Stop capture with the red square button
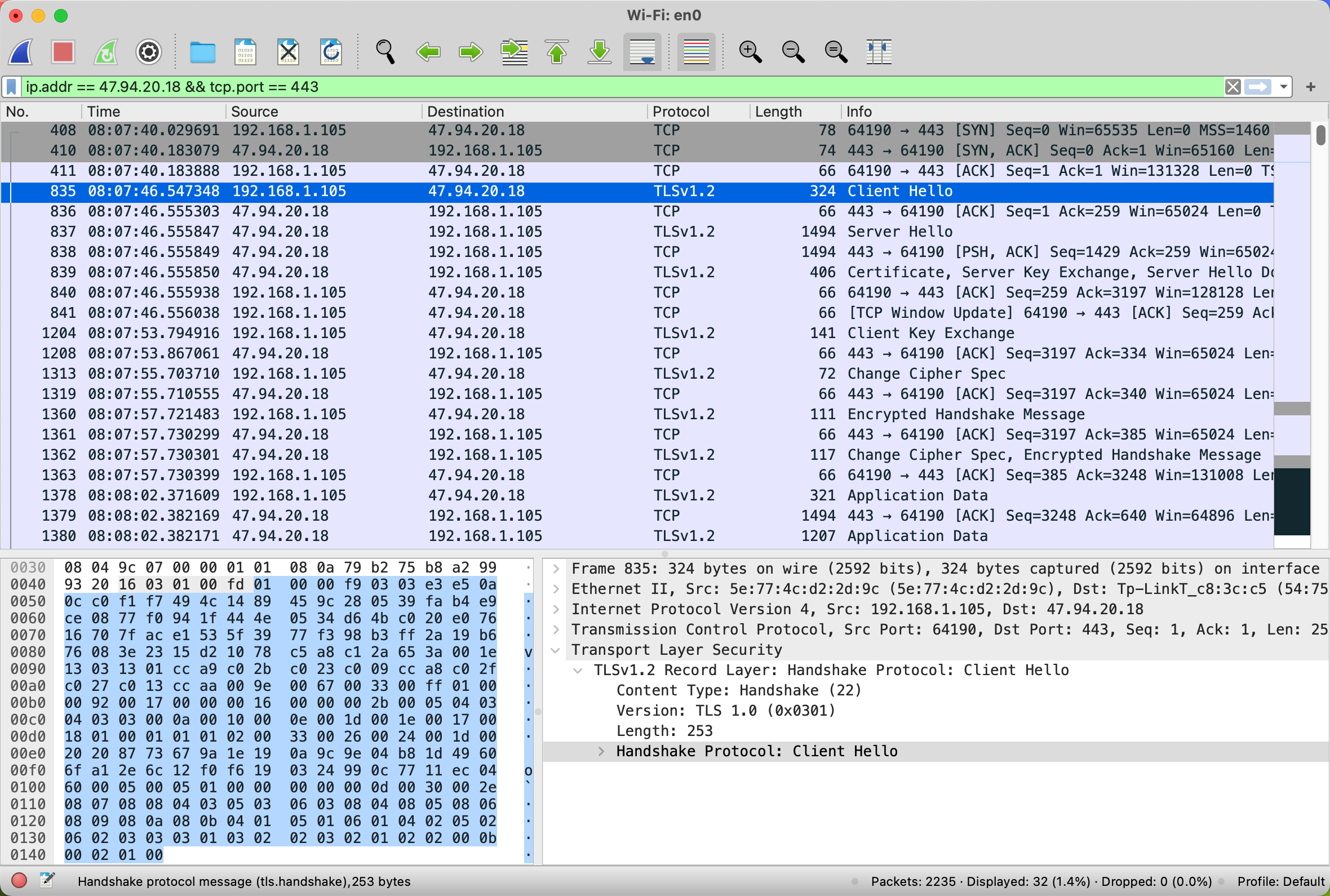This screenshot has width=1330, height=896. 63,52
